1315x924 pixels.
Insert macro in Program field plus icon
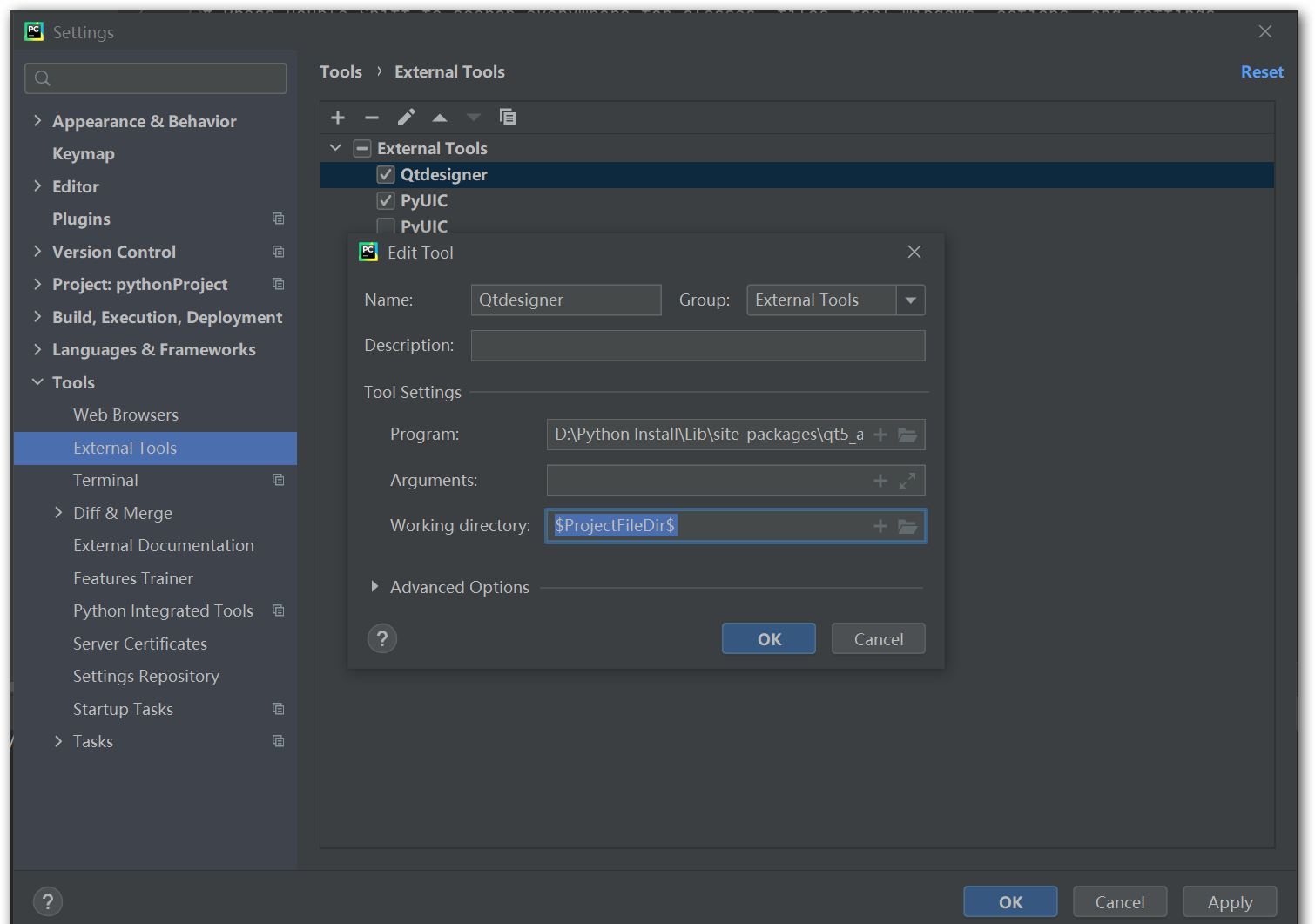point(880,435)
